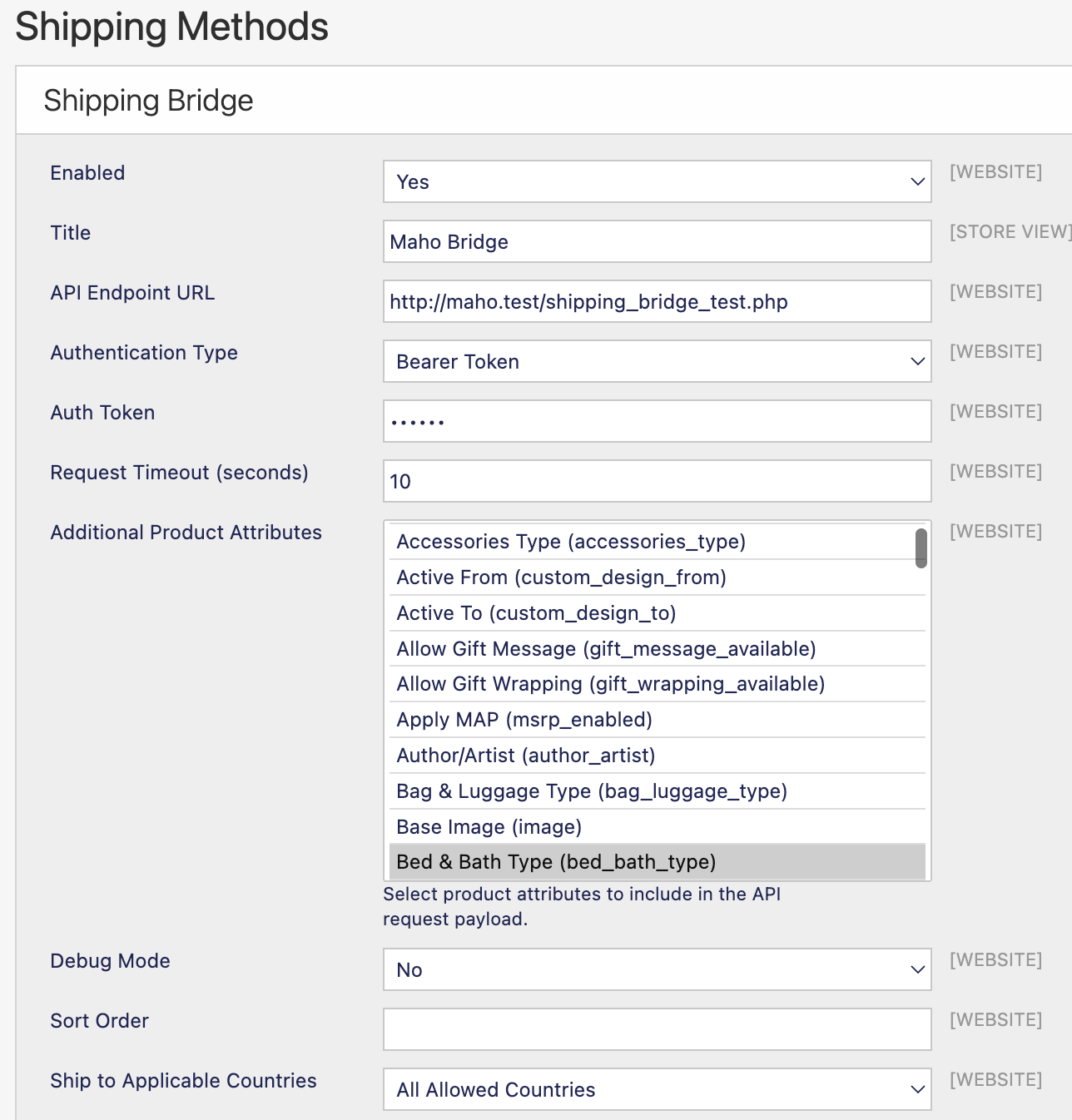The image size is (1072, 1120).
Task: Open the Enabled dropdown
Action: coord(657,181)
